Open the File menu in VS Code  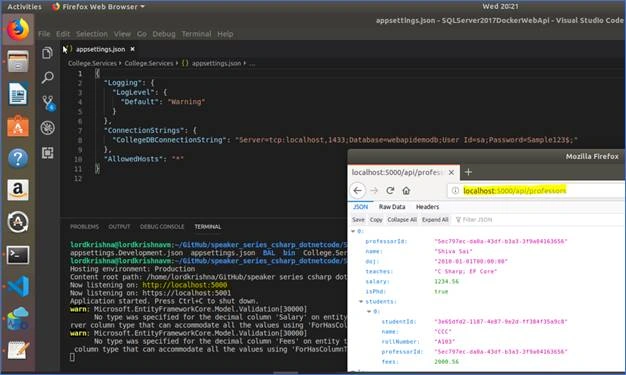(x=44, y=34)
